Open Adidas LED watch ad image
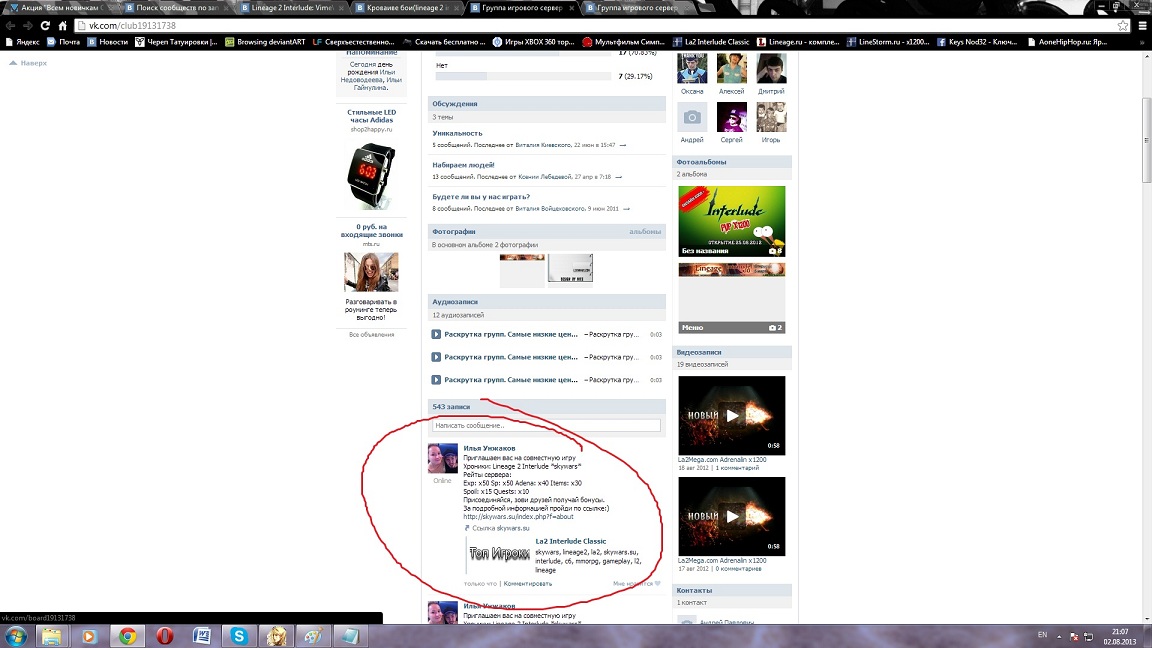The width and height of the screenshot is (1152, 648). 371,176
